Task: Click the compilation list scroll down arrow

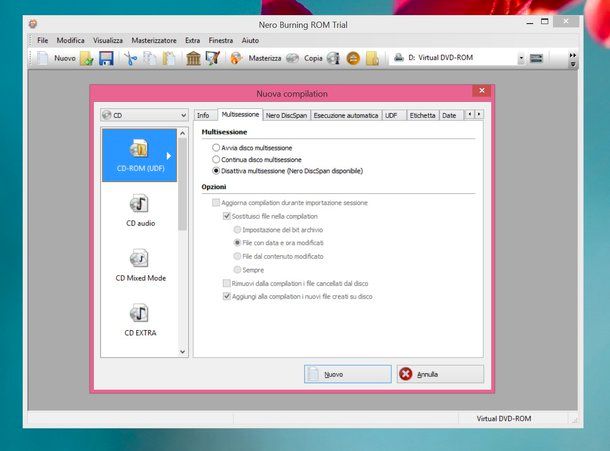Action: point(182,352)
